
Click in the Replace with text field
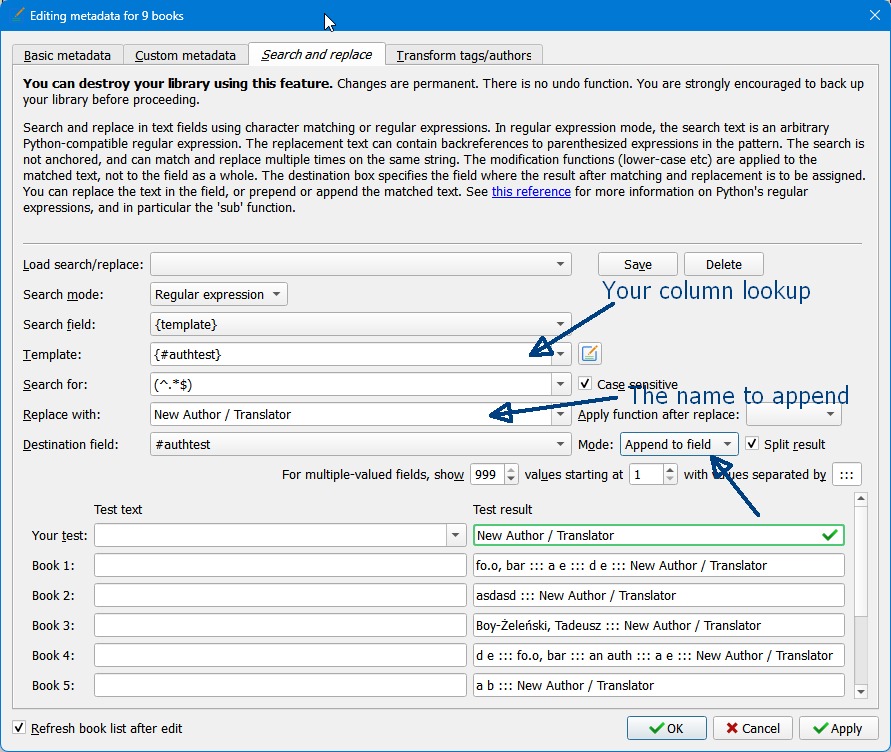350,414
